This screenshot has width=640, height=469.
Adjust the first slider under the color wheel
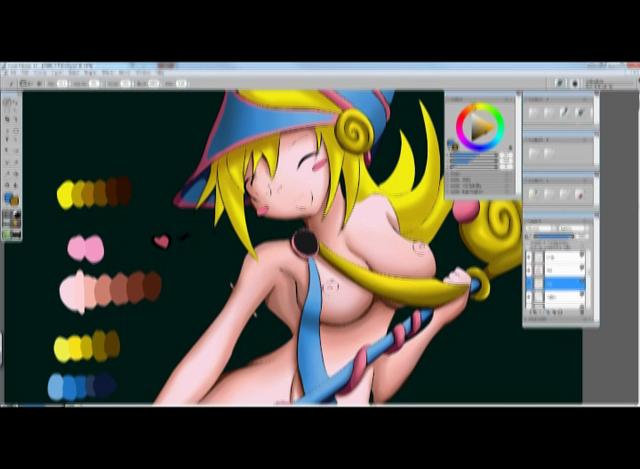tap(473, 156)
